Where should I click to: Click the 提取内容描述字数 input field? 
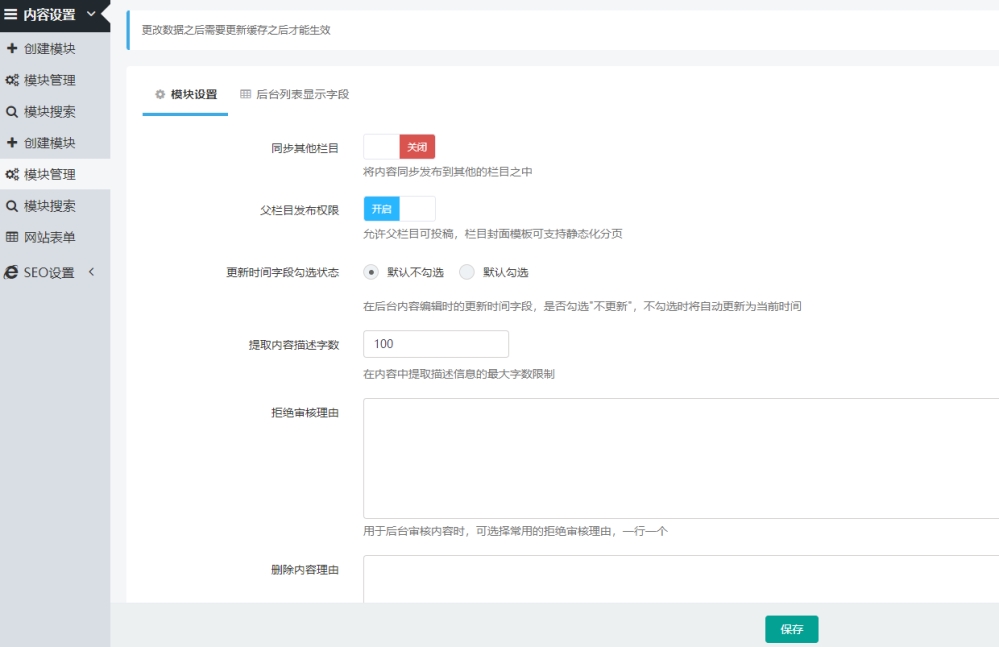coord(436,344)
